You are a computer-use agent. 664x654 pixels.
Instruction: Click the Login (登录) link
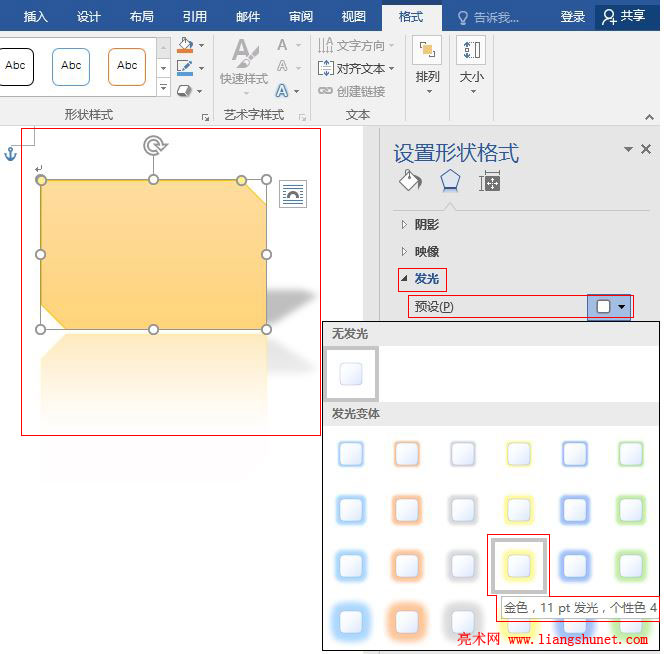pyautogui.click(x=573, y=17)
